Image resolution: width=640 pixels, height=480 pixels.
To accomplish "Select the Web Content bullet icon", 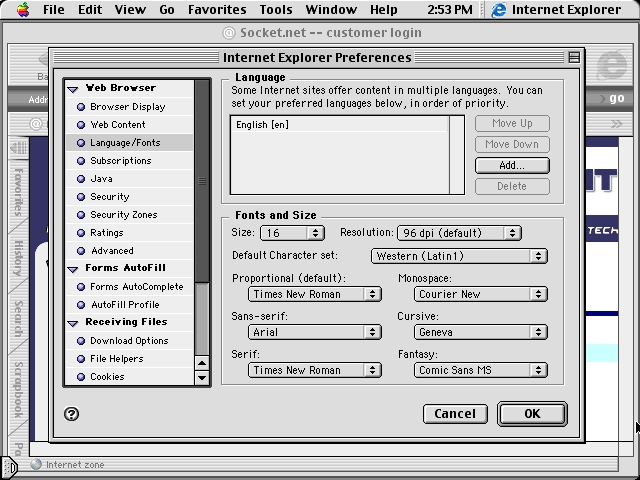I will coord(81,125).
